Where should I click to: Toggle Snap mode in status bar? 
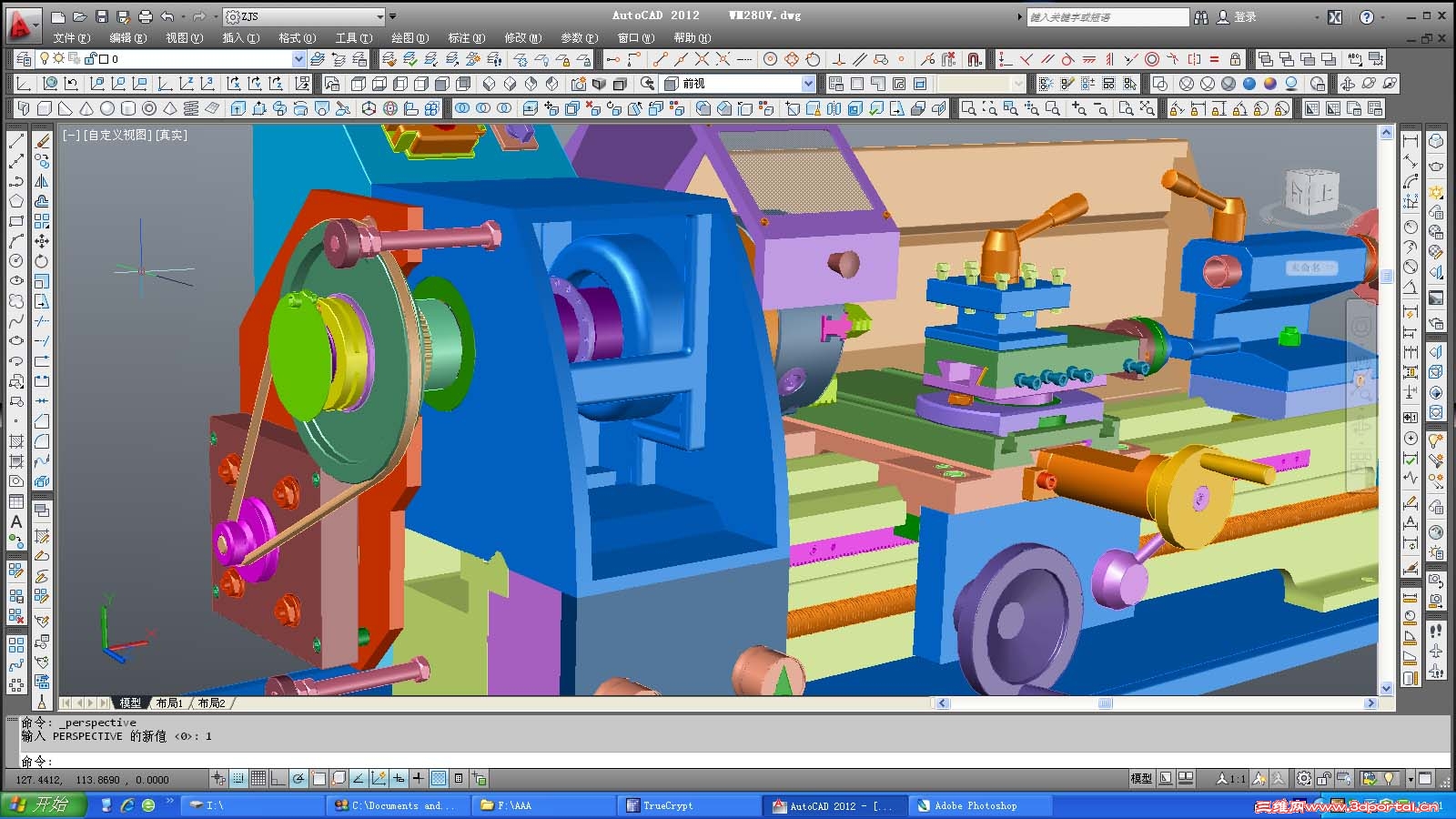(238, 779)
